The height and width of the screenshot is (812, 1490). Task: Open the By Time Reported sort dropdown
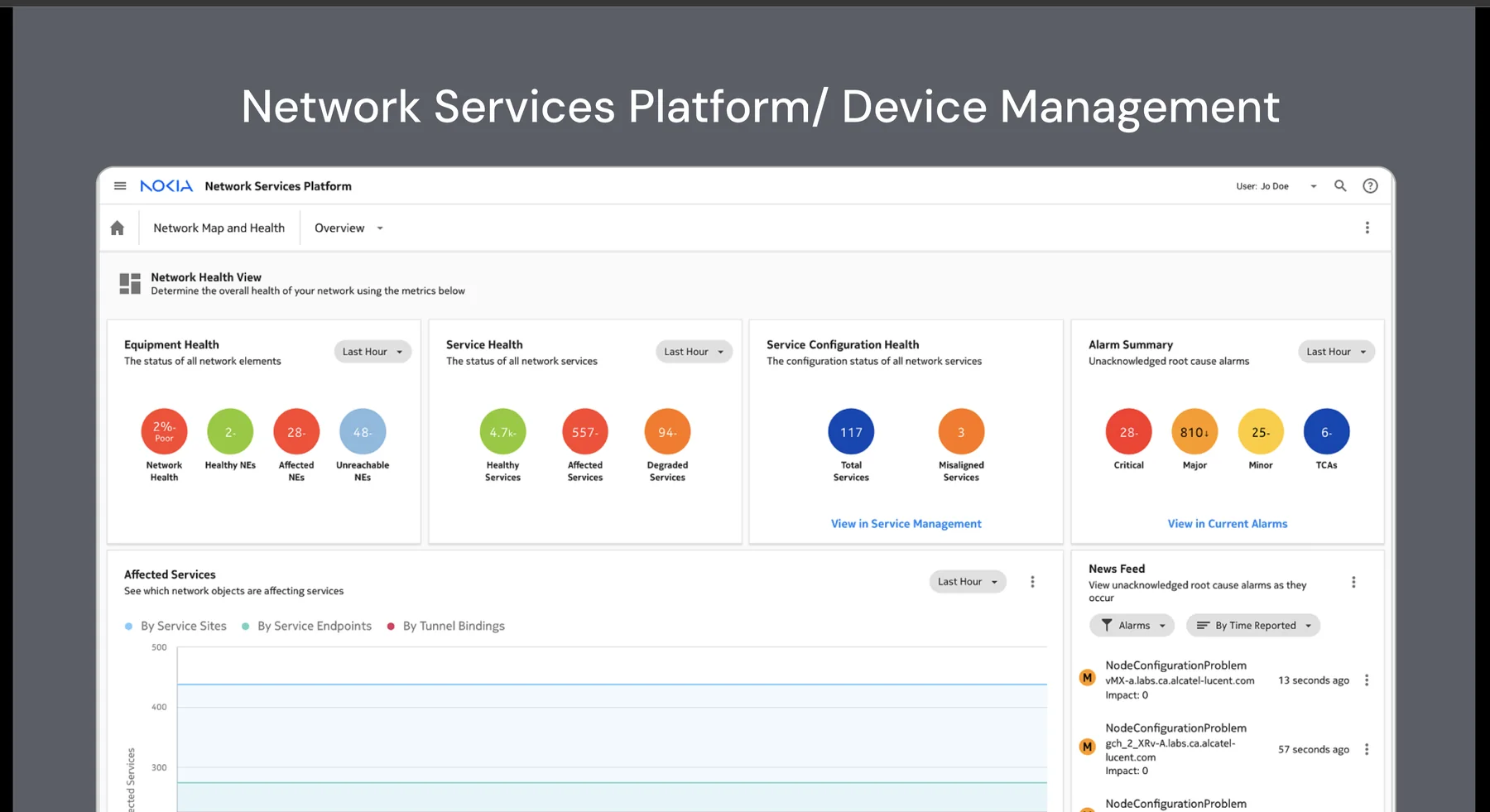click(x=1253, y=626)
